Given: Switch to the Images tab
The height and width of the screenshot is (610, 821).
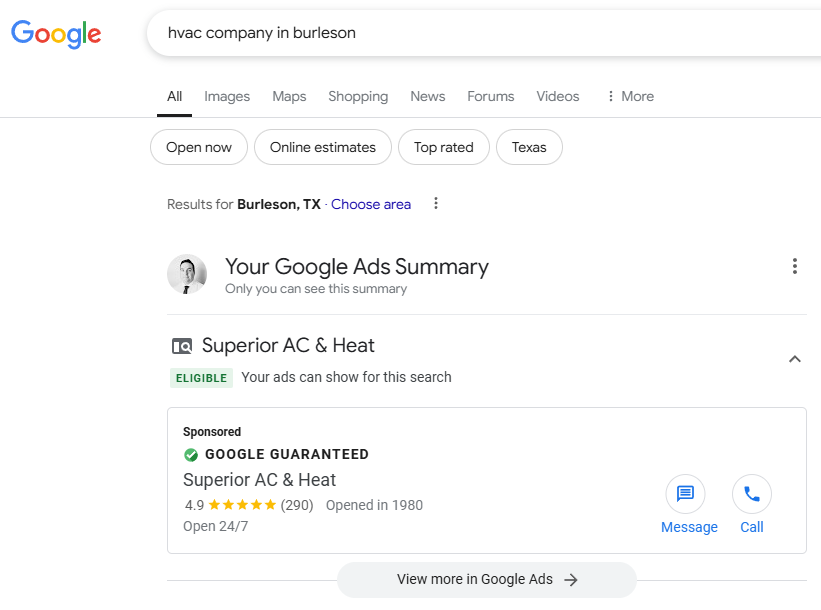Looking at the screenshot, I should tap(227, 96).
